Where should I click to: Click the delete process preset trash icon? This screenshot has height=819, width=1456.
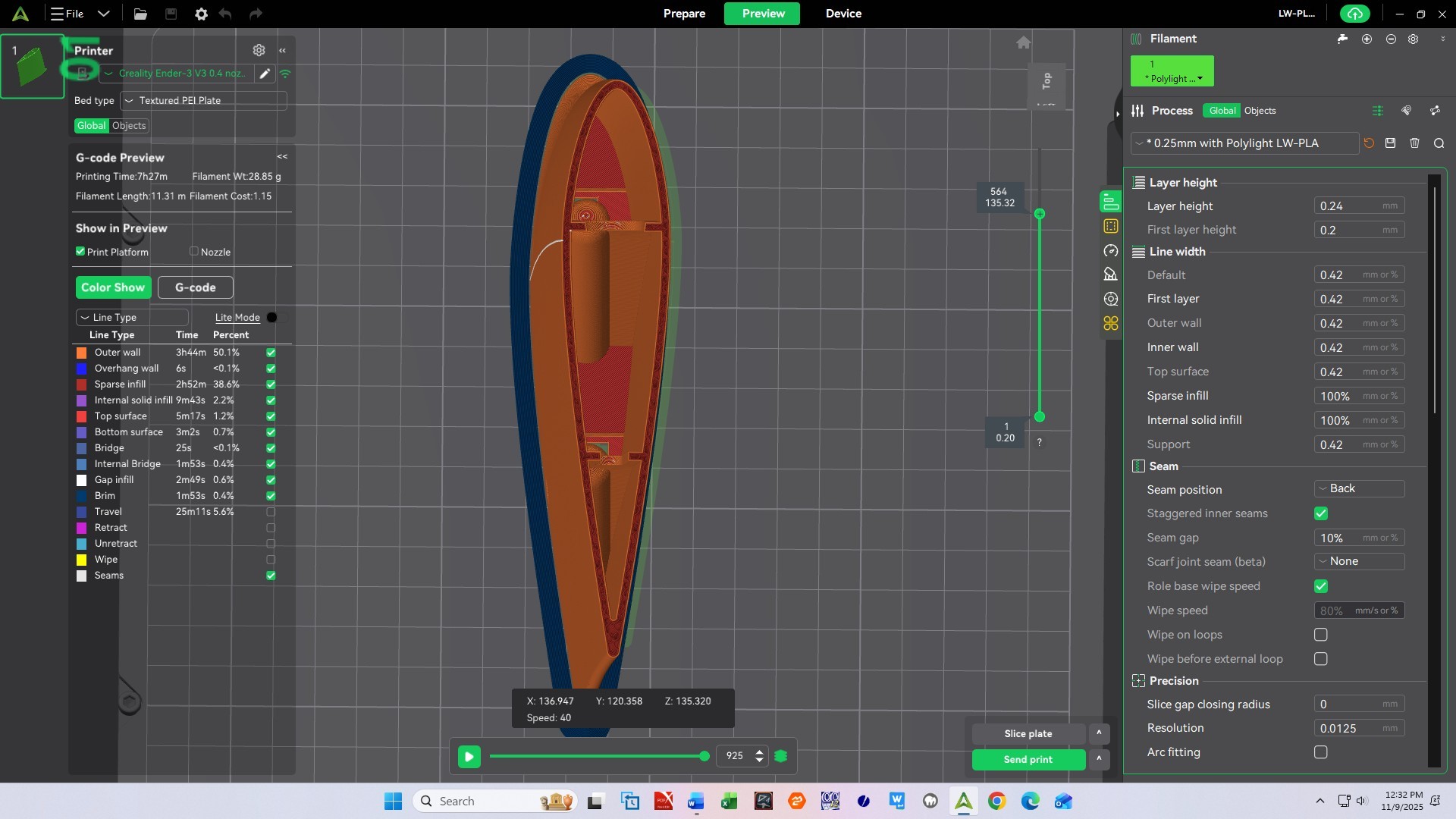[1414, 143]
